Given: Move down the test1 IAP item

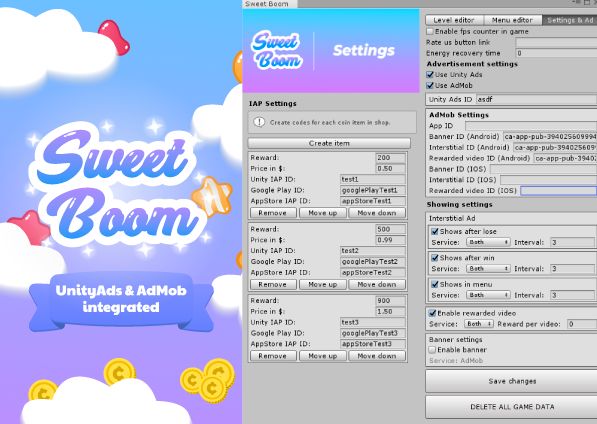Looking at the screenshot, I should [377, 213].
